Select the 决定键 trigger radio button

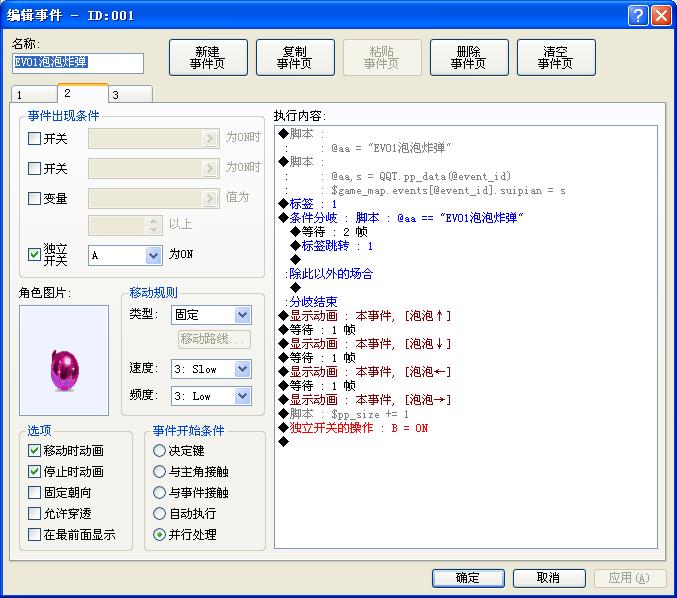pyautogui.click(x=159, y=451)
